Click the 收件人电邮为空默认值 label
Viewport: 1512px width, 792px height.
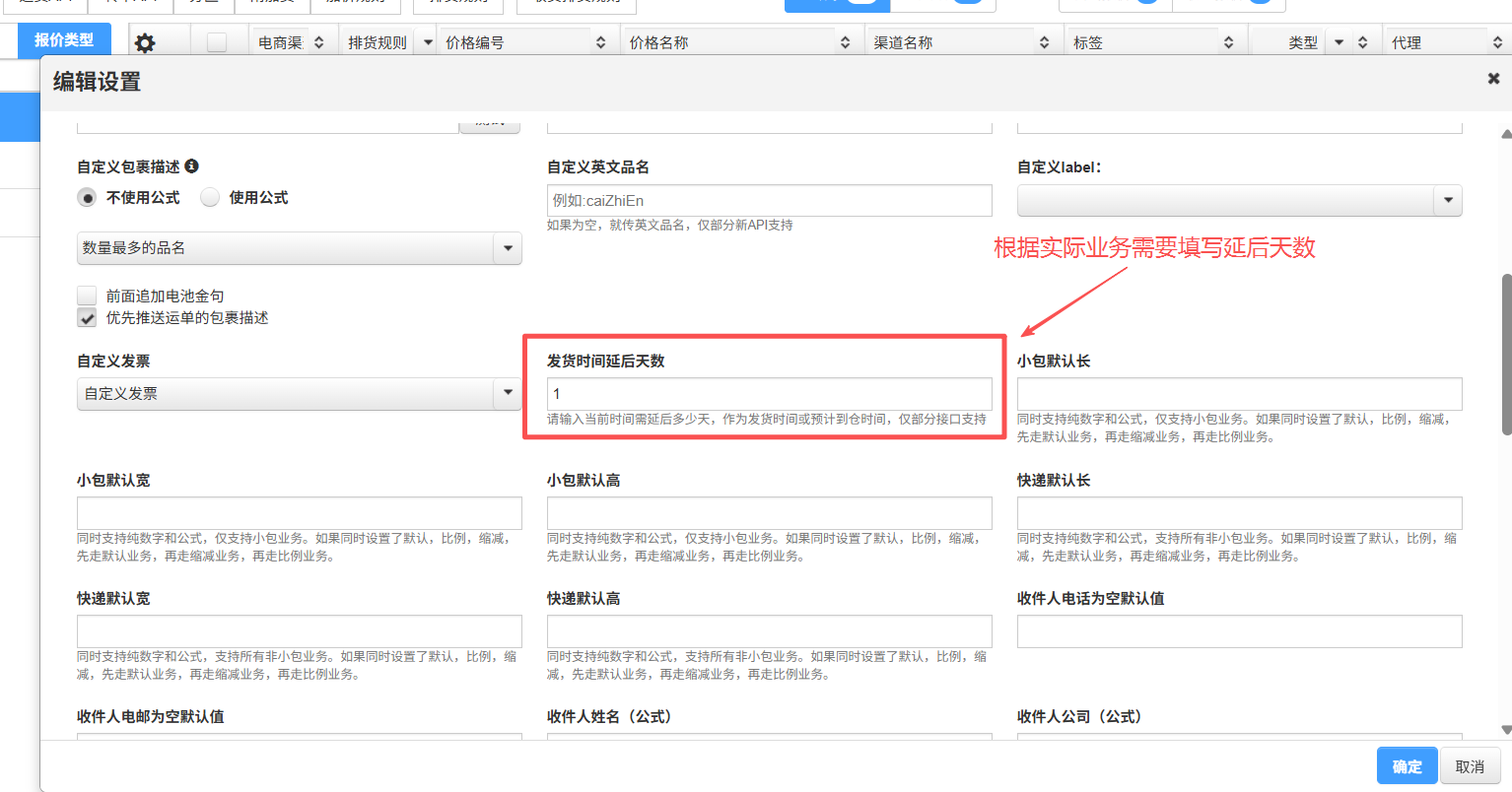coord(151,717)
